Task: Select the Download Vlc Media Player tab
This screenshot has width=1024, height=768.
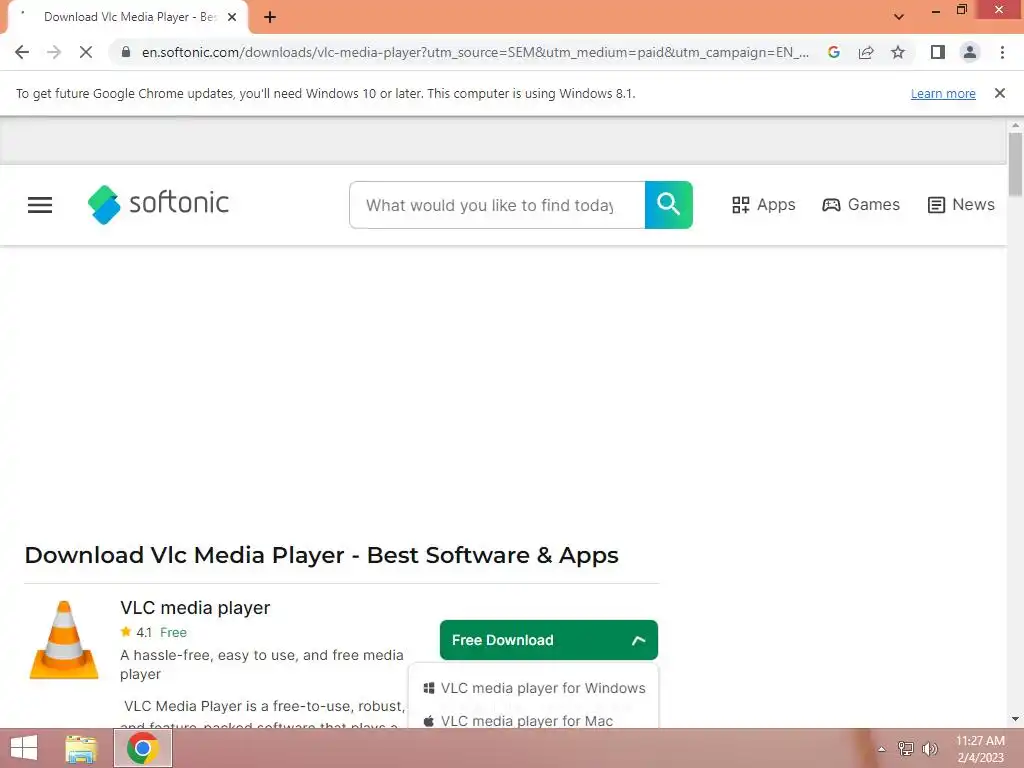Action: coord(129,17)
